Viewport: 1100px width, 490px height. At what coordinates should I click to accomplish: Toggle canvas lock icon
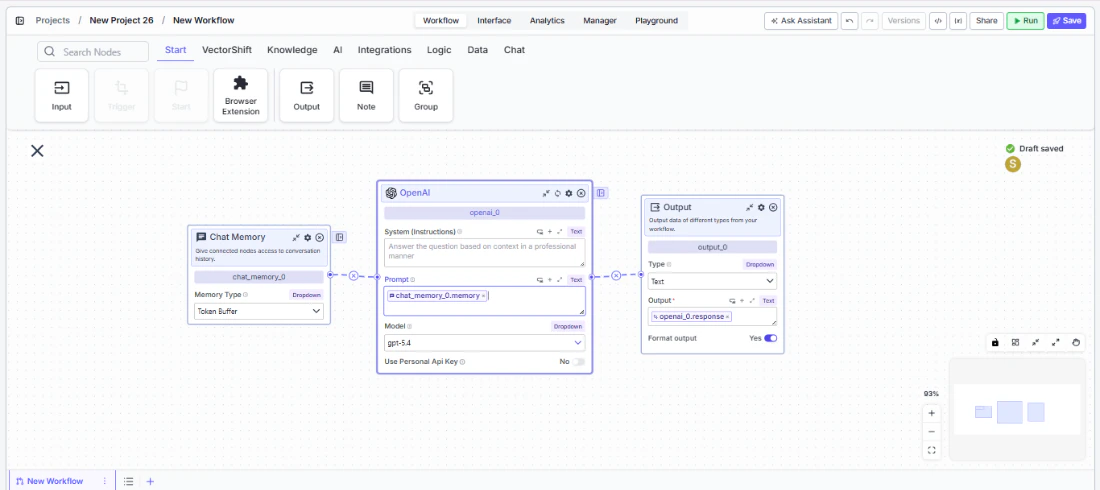(x=995, y=343)
